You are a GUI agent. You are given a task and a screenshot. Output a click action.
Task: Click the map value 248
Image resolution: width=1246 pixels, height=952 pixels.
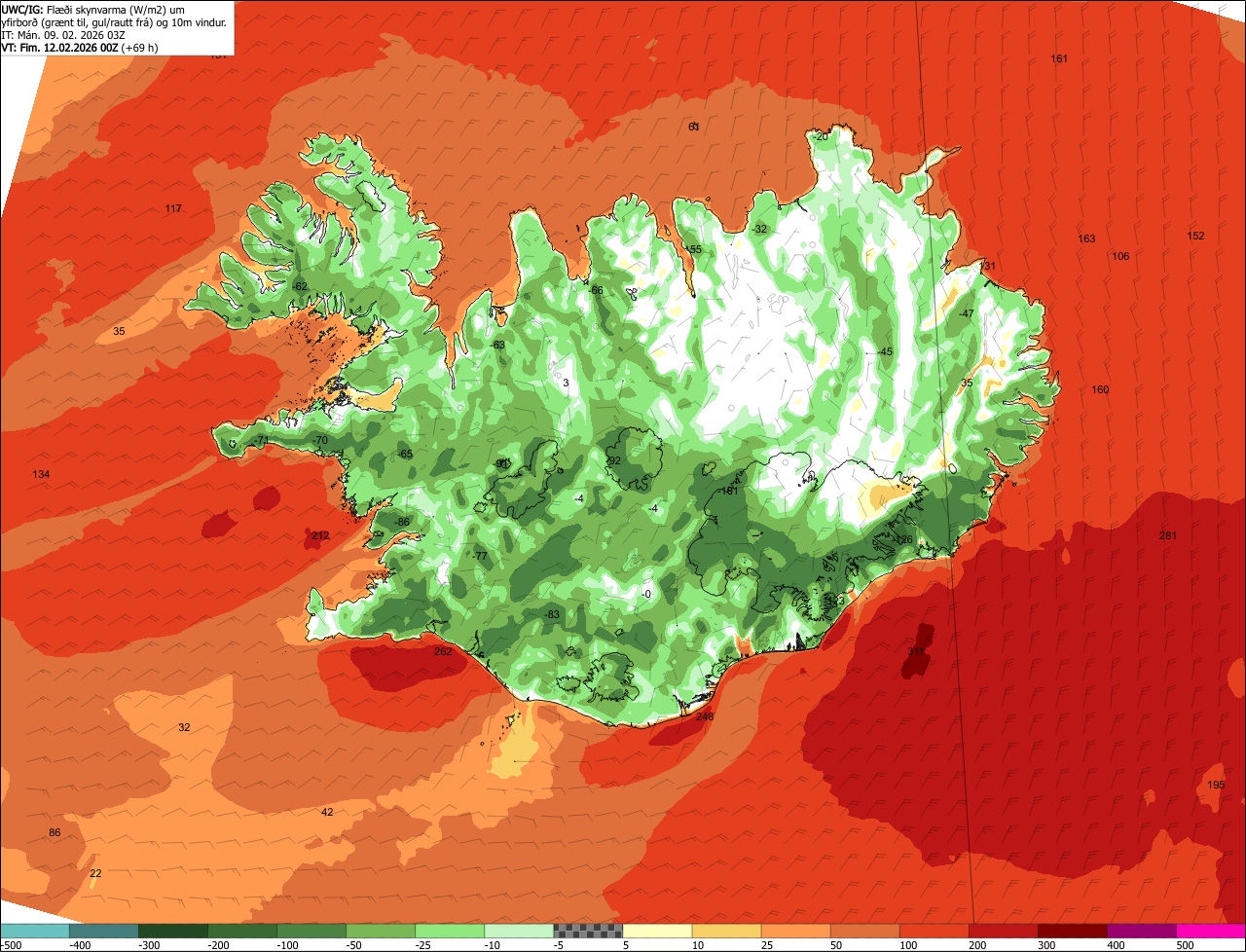[705, 717]
